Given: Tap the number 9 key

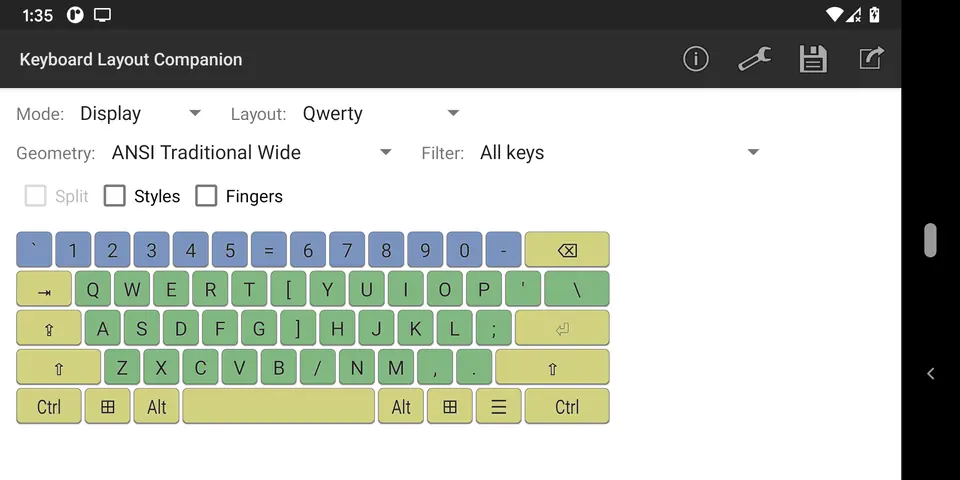Looking at the screenshot, I should 425,250.
